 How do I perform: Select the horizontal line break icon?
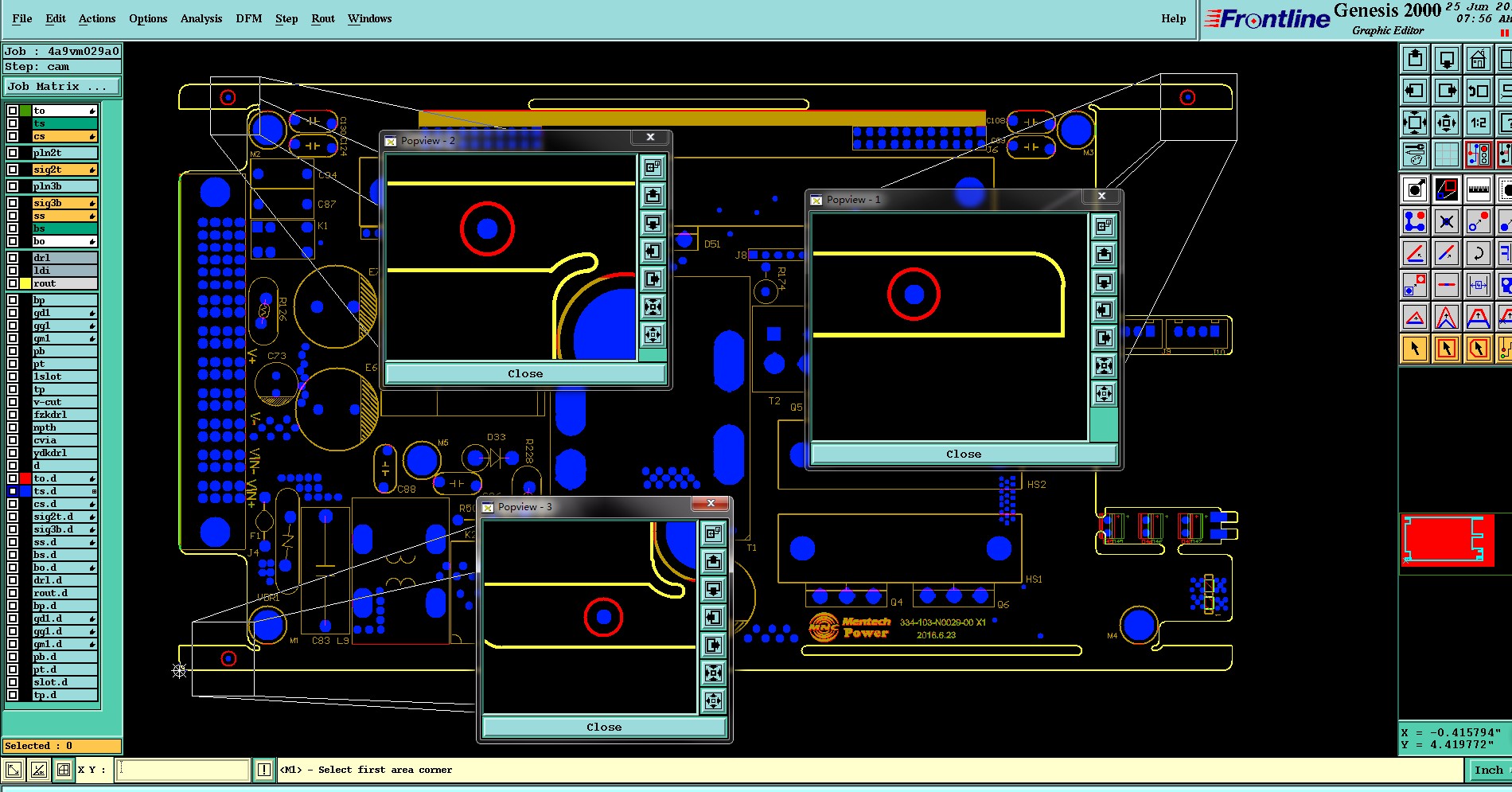point(1447,285)
